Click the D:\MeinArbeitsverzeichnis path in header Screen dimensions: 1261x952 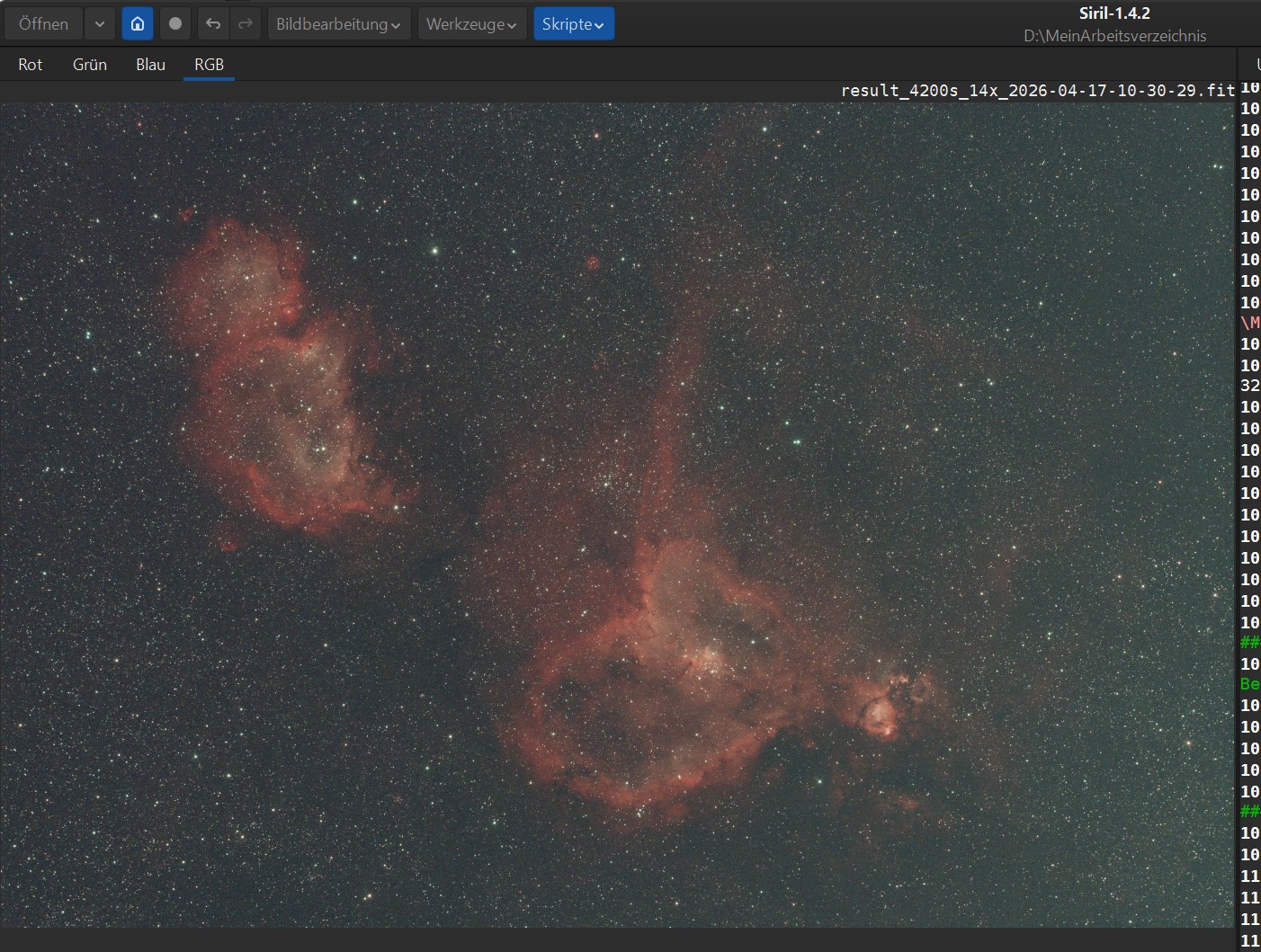pyautogui.click(x=1114, y=36)
